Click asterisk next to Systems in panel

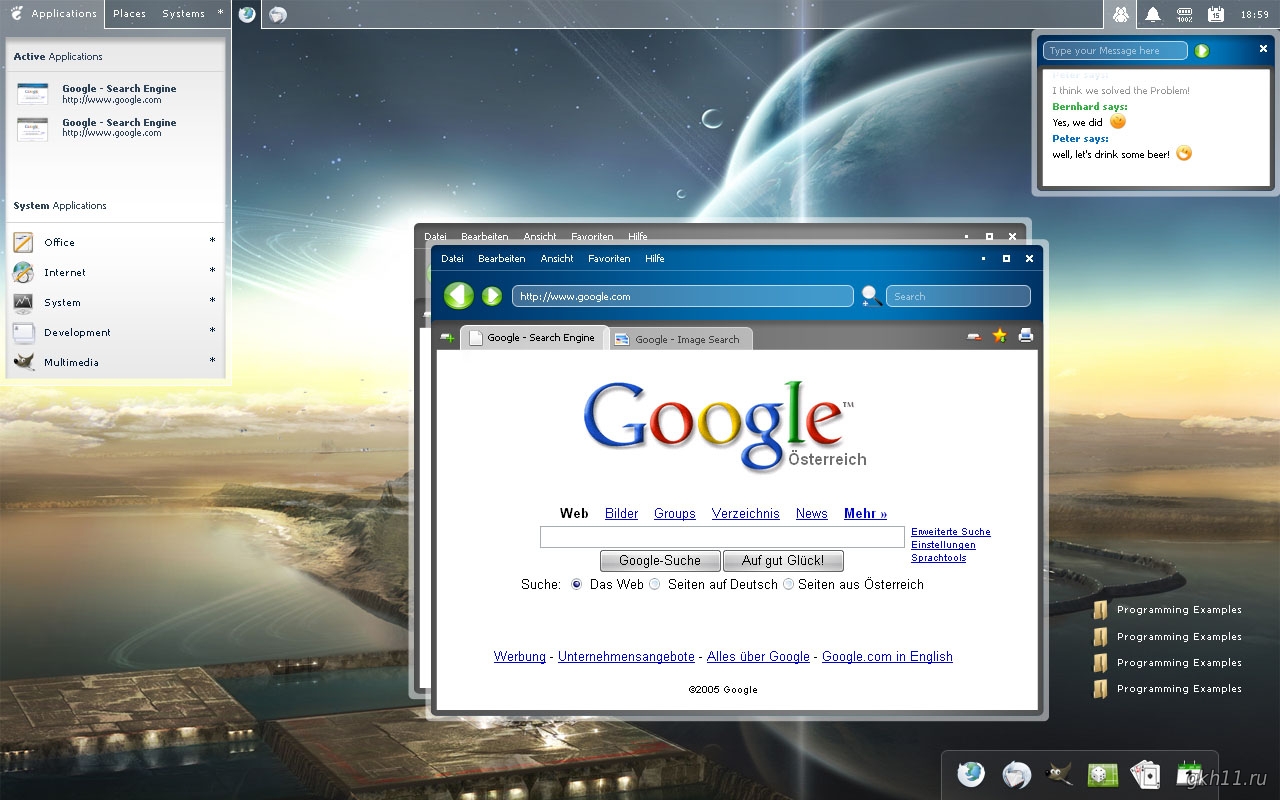[x=220, y=14]
